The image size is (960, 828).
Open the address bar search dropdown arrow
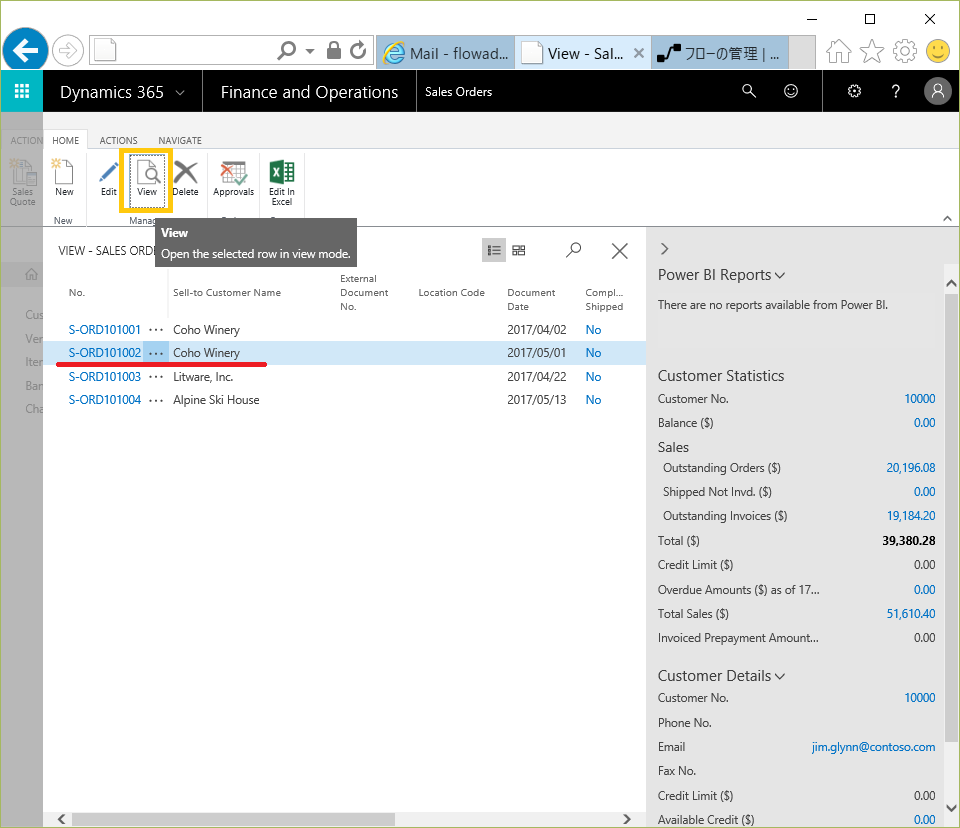(x=310, y=51)
